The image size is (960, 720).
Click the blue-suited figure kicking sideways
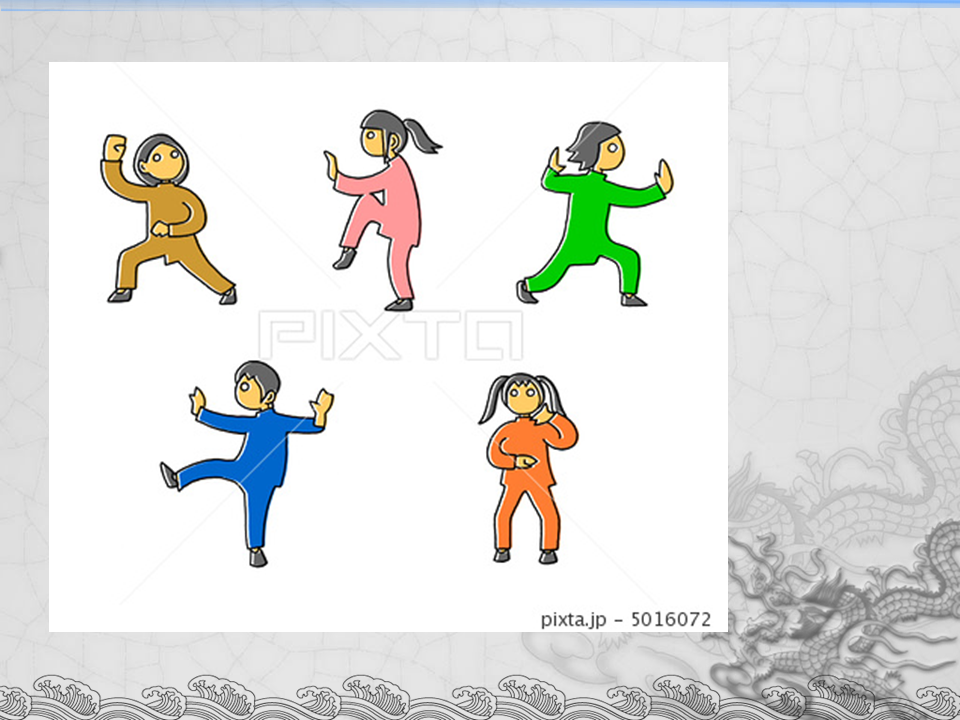click(x=247, y=463)
